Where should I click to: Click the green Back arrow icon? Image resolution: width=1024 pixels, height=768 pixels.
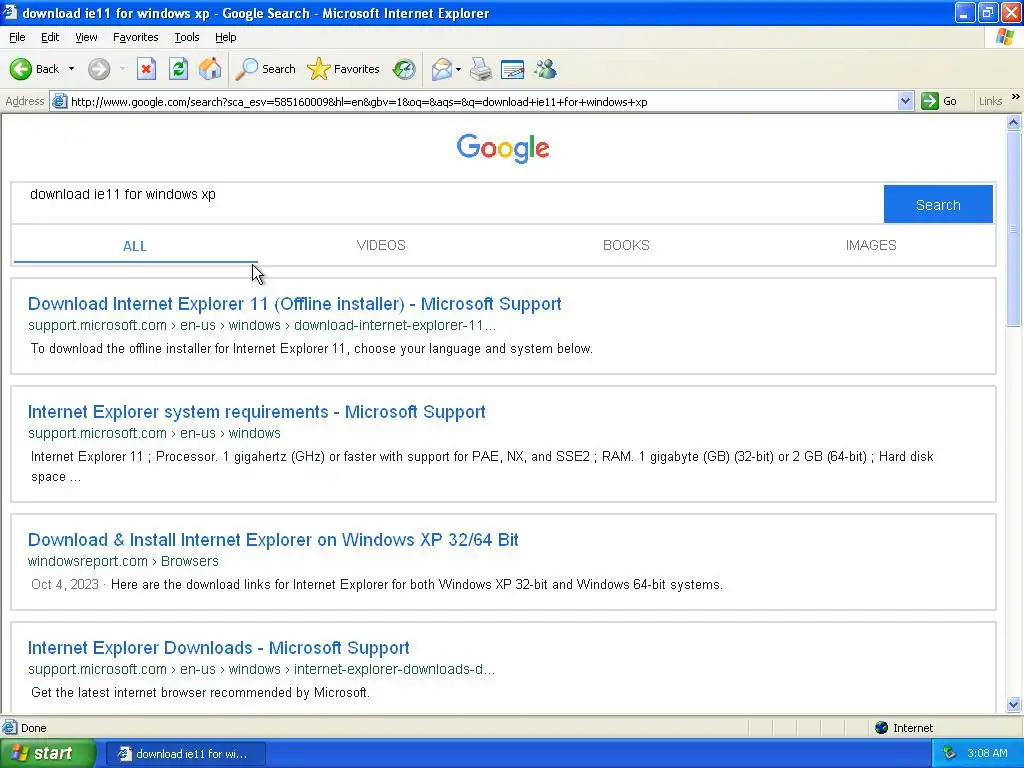(x=20, y=69)
